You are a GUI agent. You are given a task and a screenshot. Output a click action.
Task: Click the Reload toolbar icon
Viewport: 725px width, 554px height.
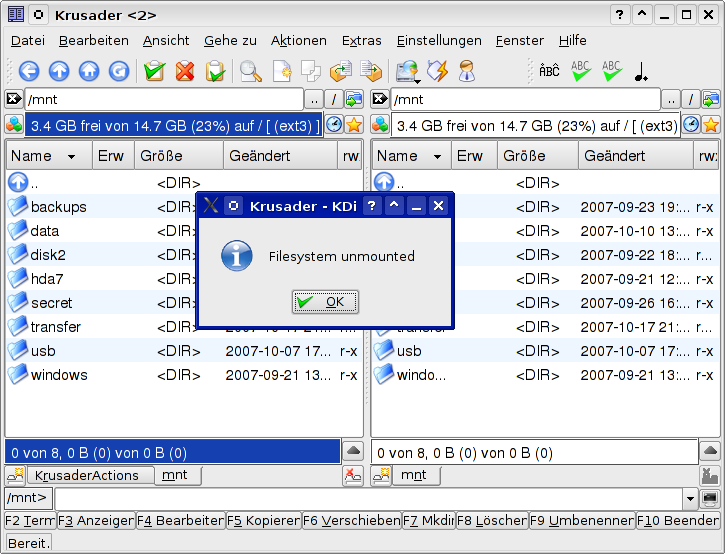[119, 71]
